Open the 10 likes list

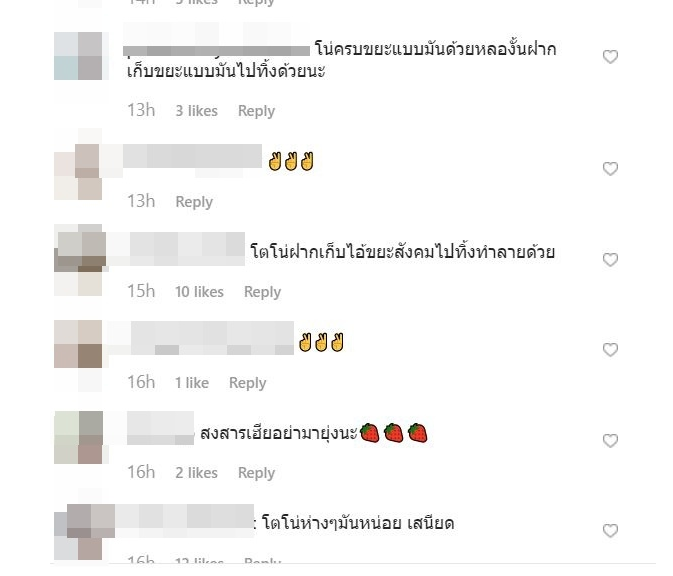pos(199,292)
